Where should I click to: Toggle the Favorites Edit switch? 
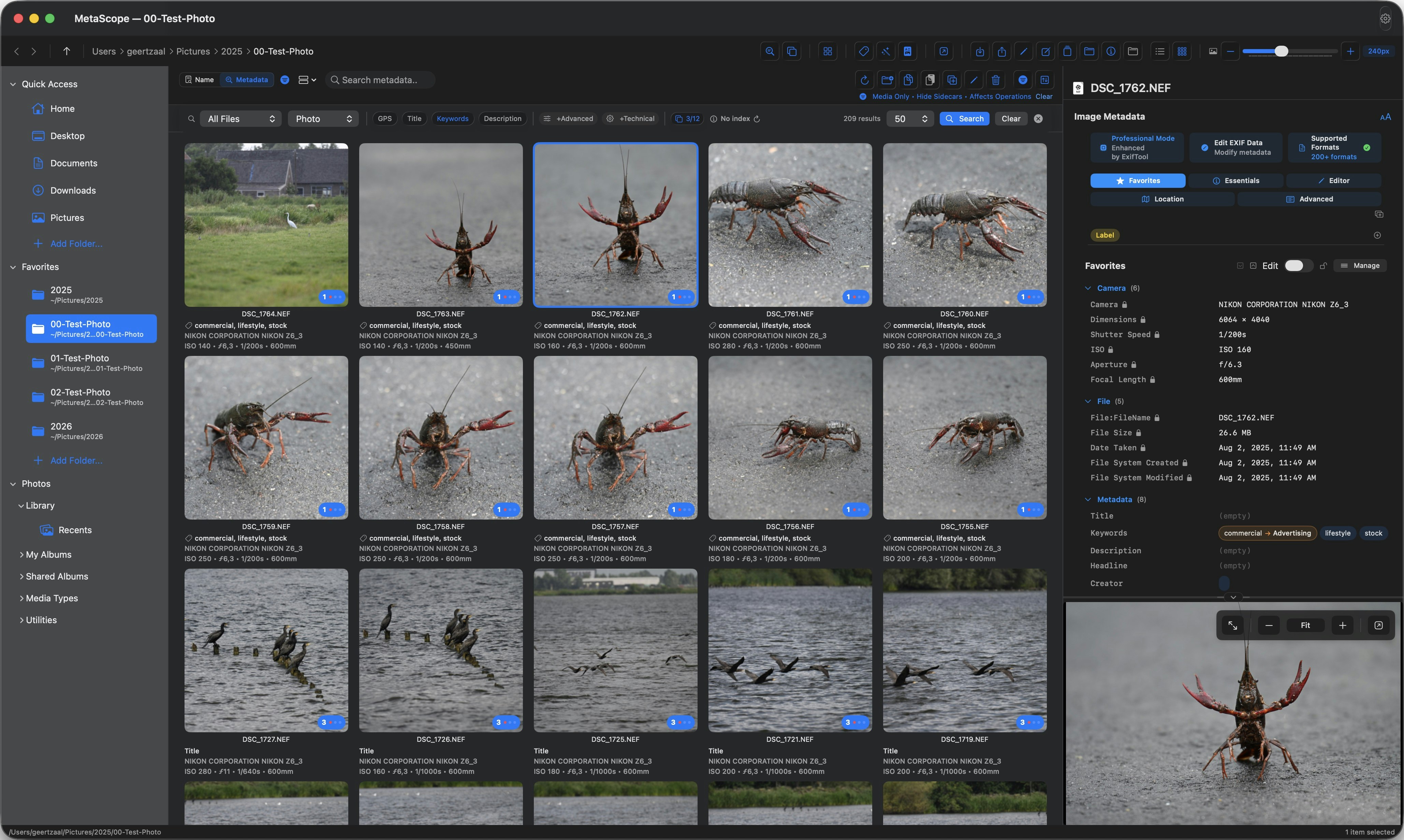pyautogui.click(x=1298, y=266)
